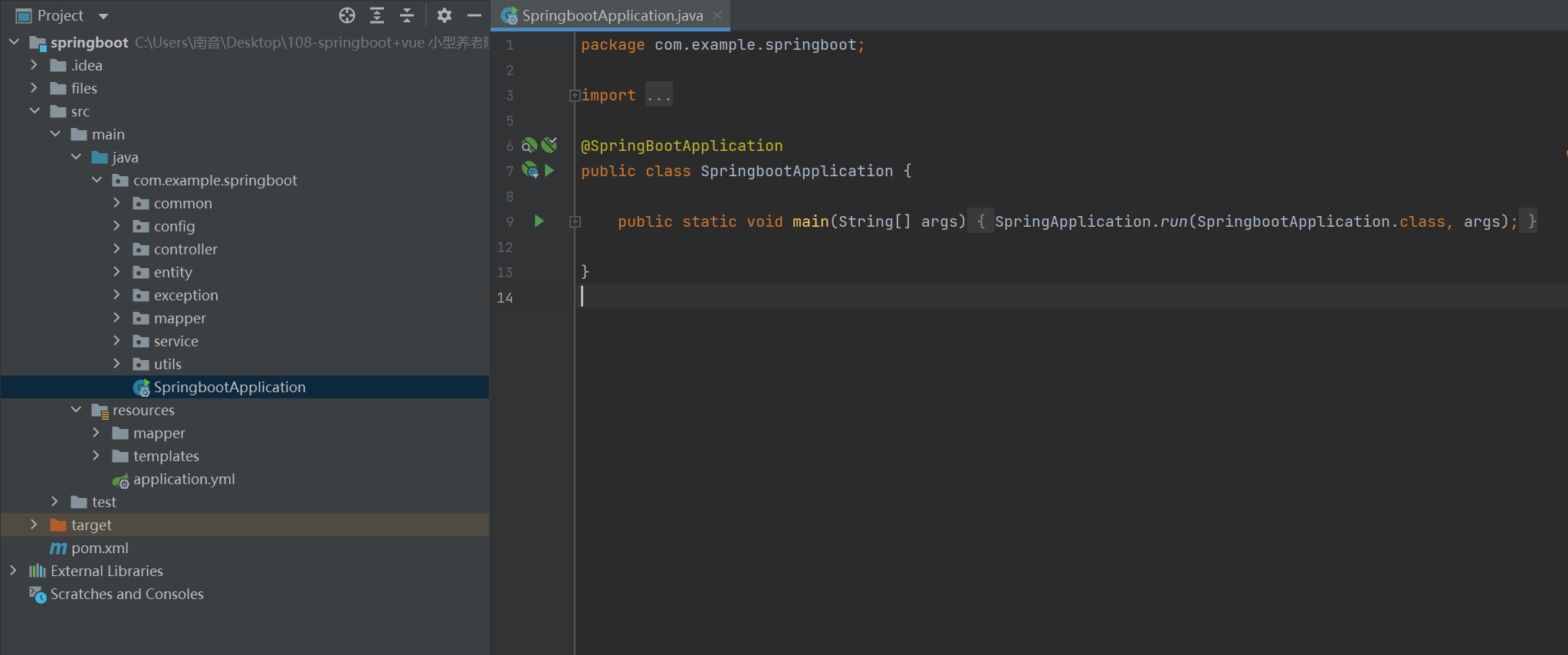Click the run arrow beside main method
This screenshot has height=655, width=1568.
click(x=539, y=221)
